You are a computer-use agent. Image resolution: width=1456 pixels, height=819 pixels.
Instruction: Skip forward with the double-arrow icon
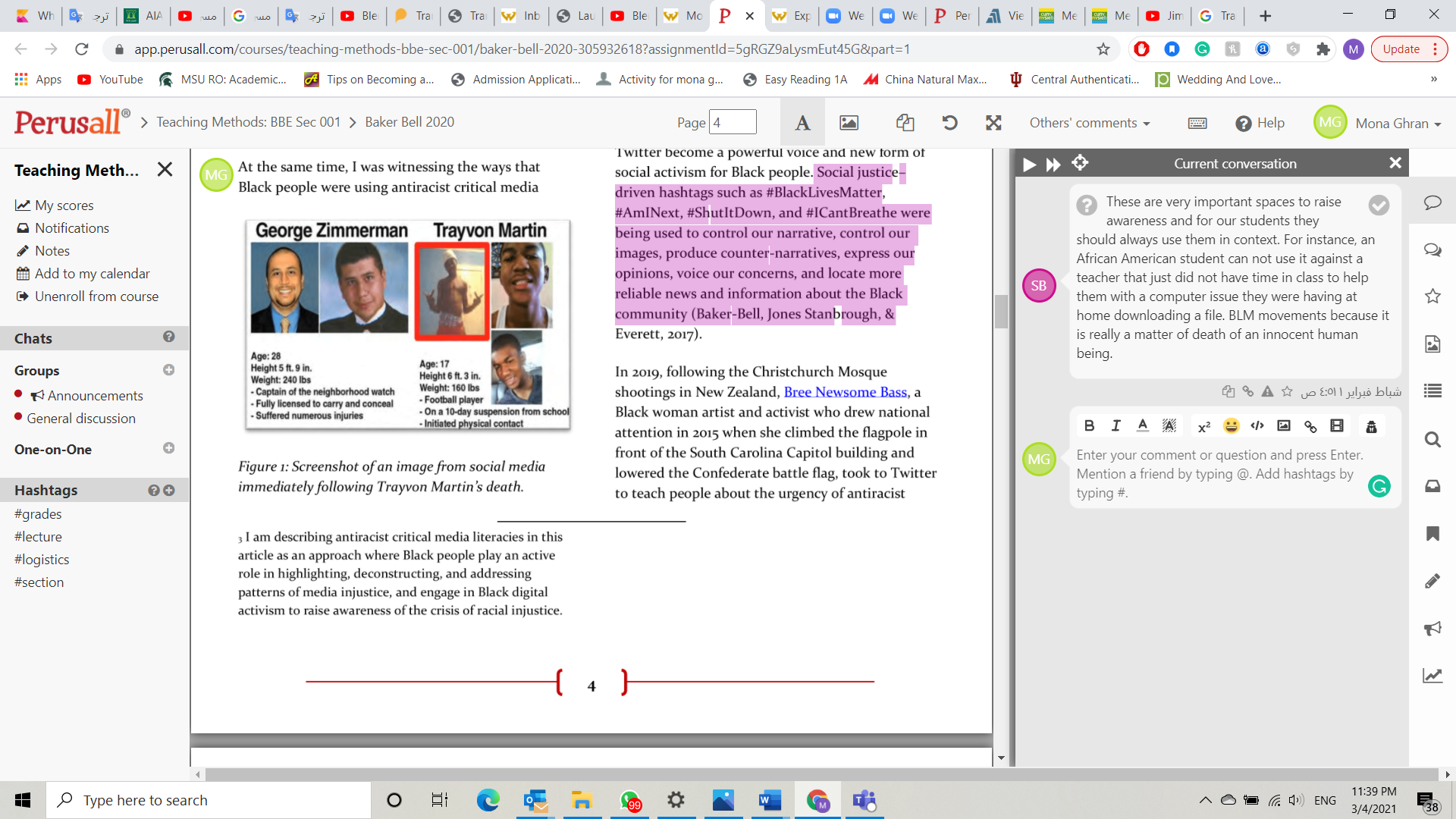coord(1053,164)
